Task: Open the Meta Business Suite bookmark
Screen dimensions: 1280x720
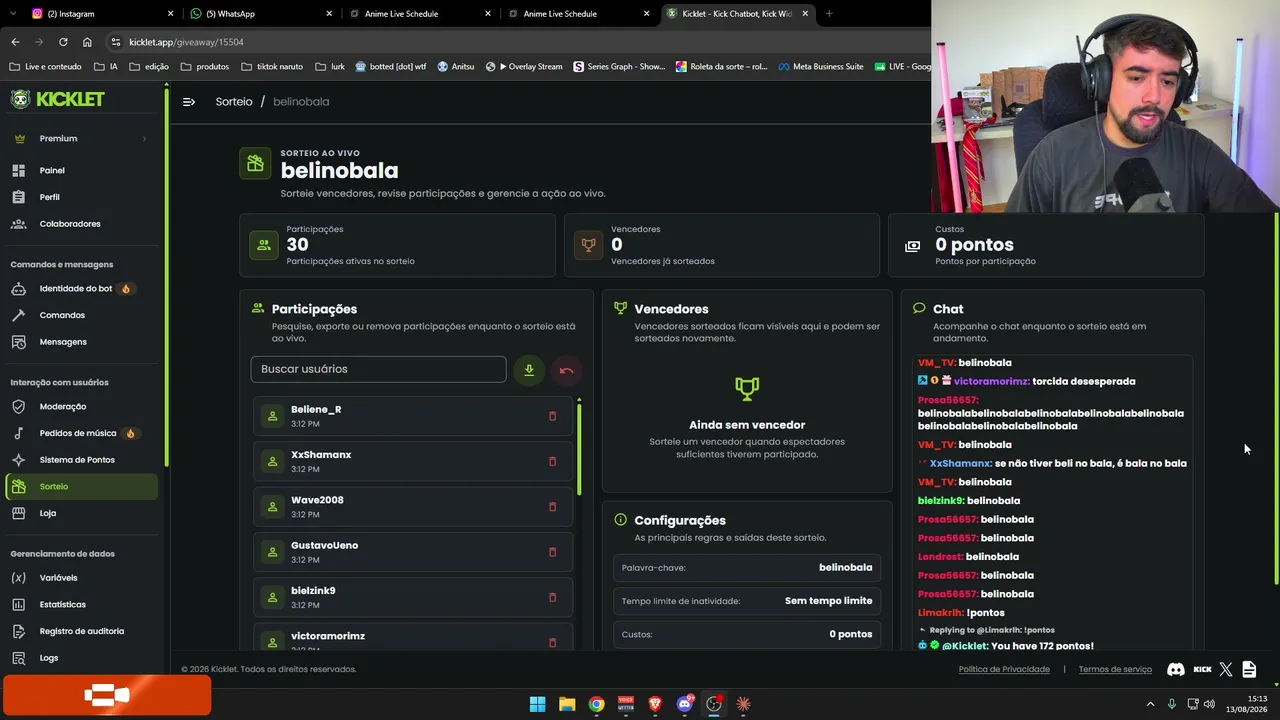Action: coord(820,67)
